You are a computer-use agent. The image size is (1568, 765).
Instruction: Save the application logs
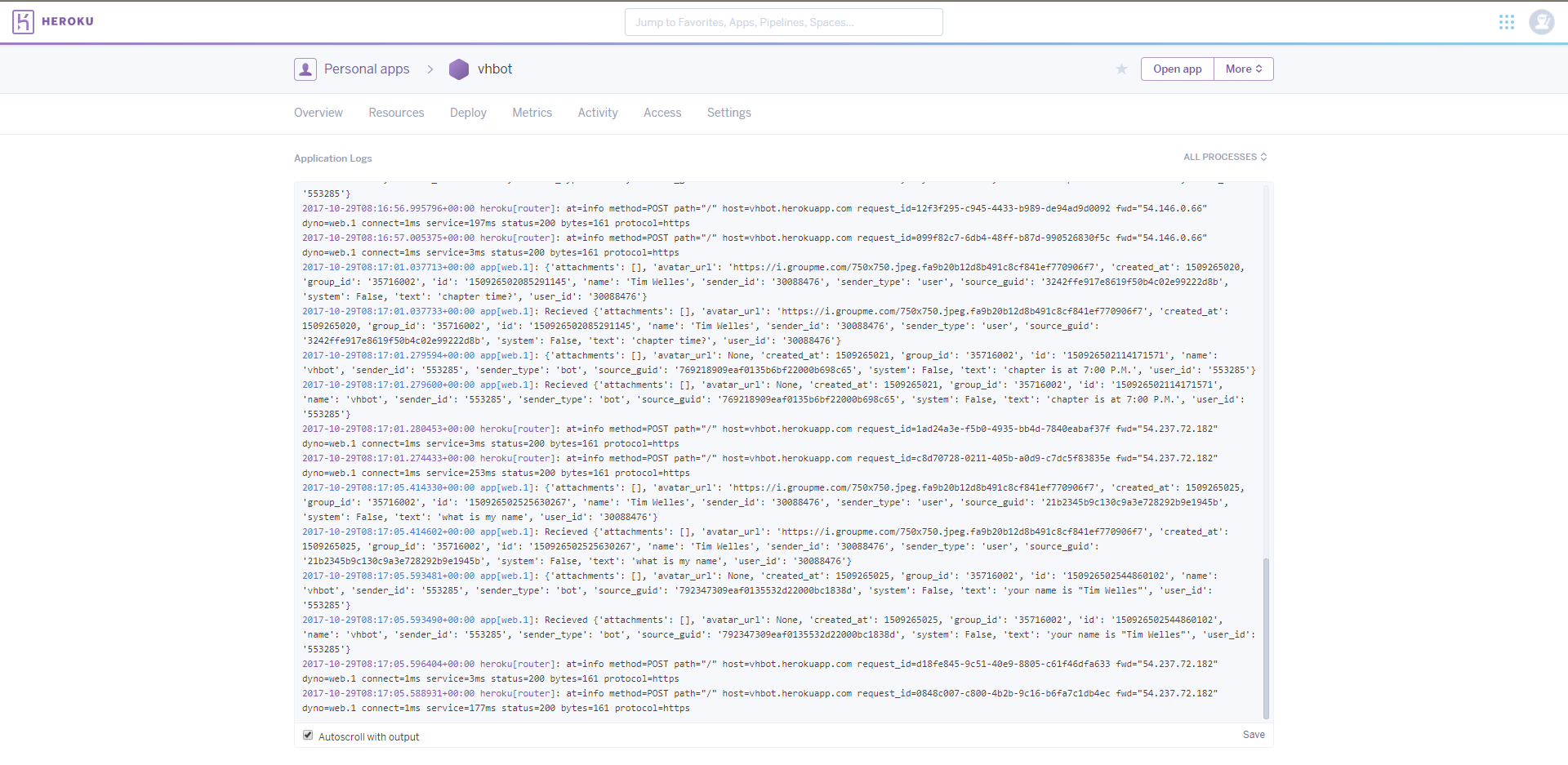click(1254, 734)
